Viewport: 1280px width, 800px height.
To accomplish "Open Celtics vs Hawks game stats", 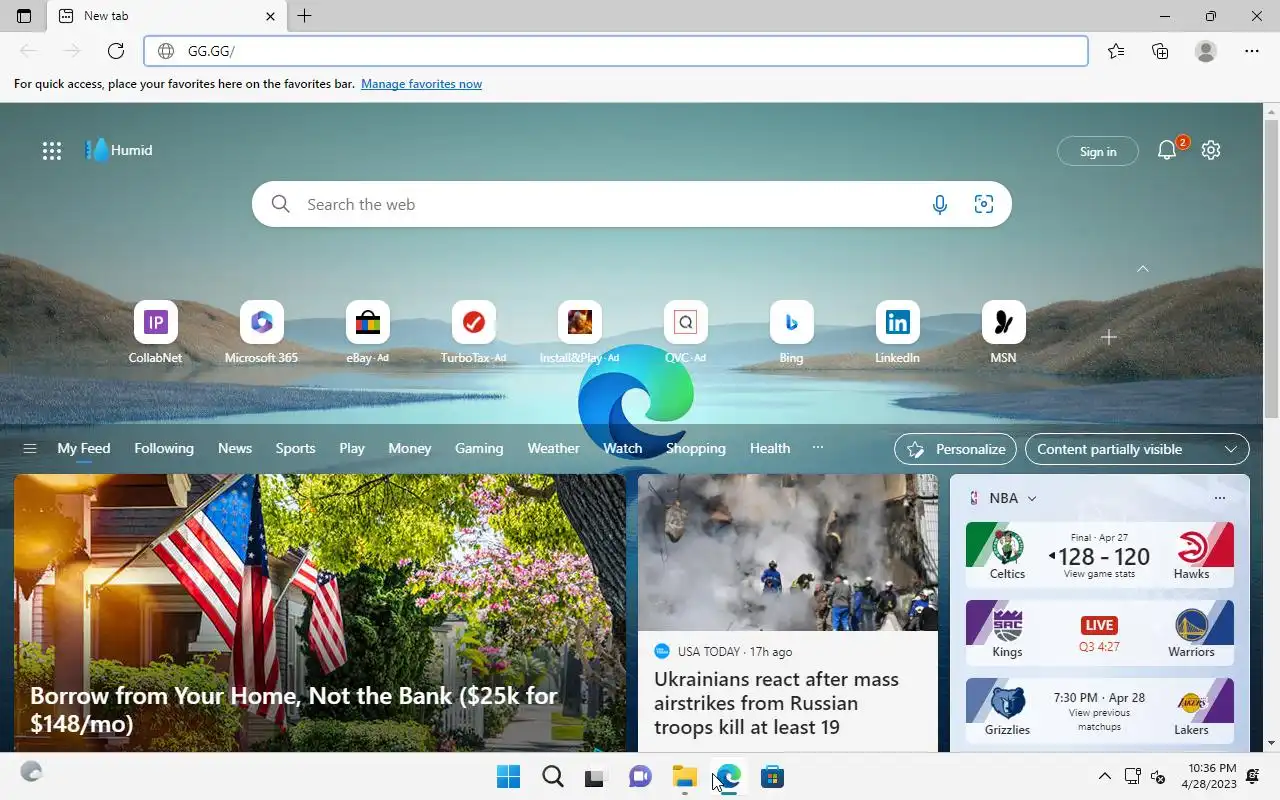I will coord(1100,555).
